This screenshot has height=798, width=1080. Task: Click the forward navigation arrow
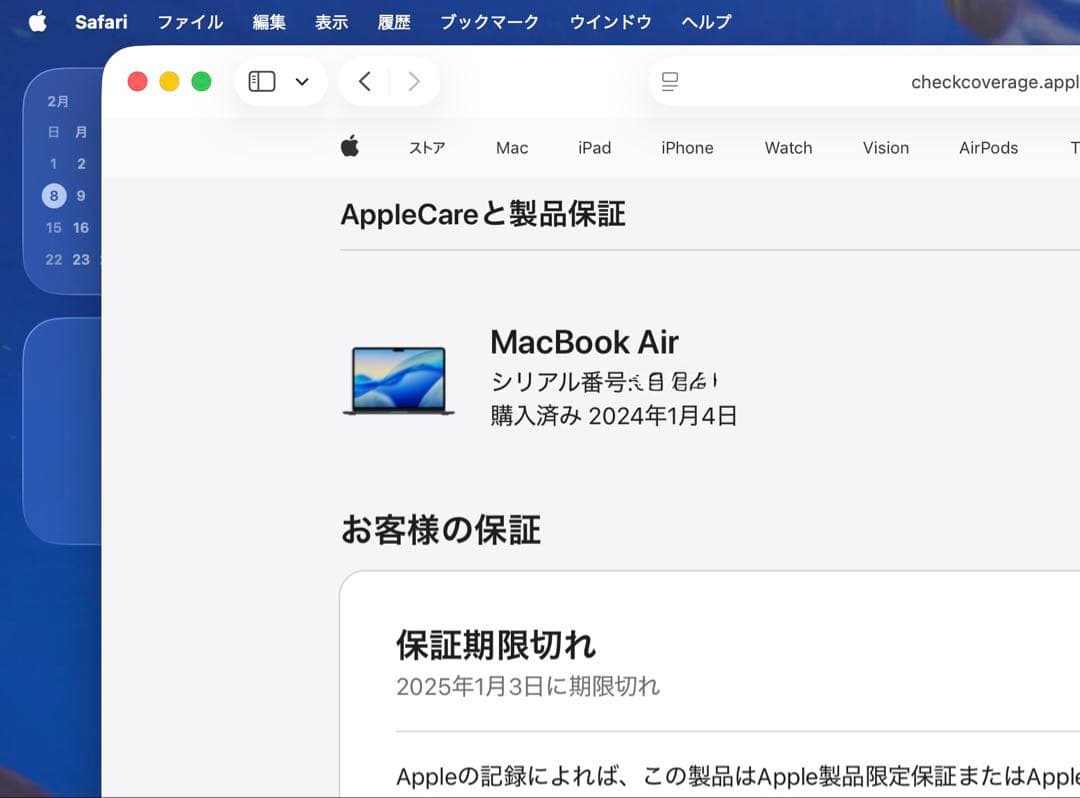pos(414,81)
